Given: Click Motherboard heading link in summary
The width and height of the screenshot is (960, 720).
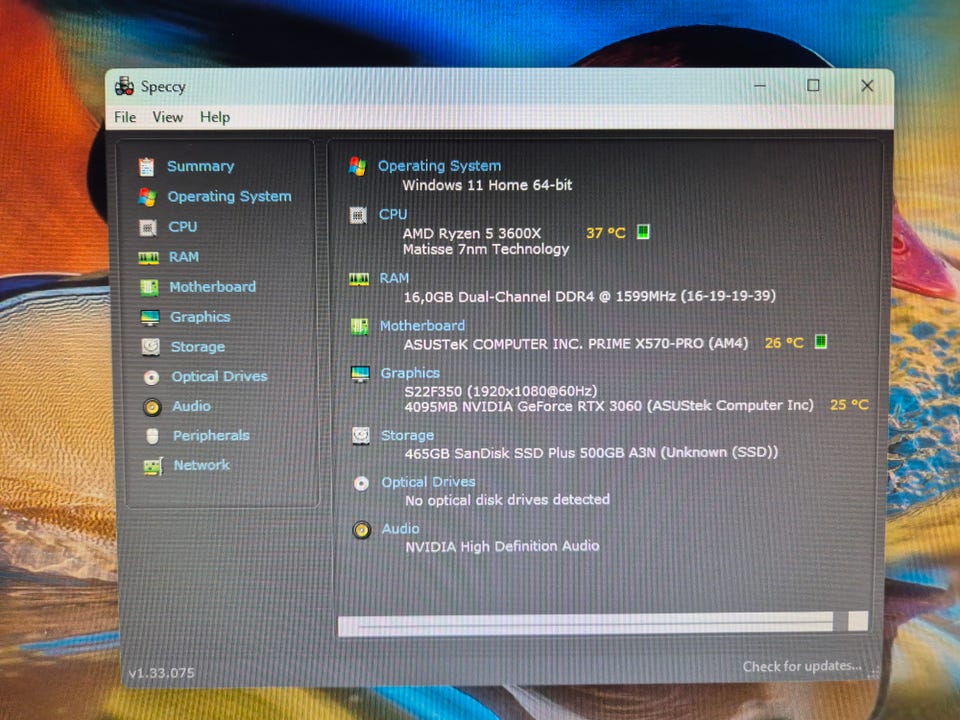Looking at the screenshot, I should (x=422, y=326).
